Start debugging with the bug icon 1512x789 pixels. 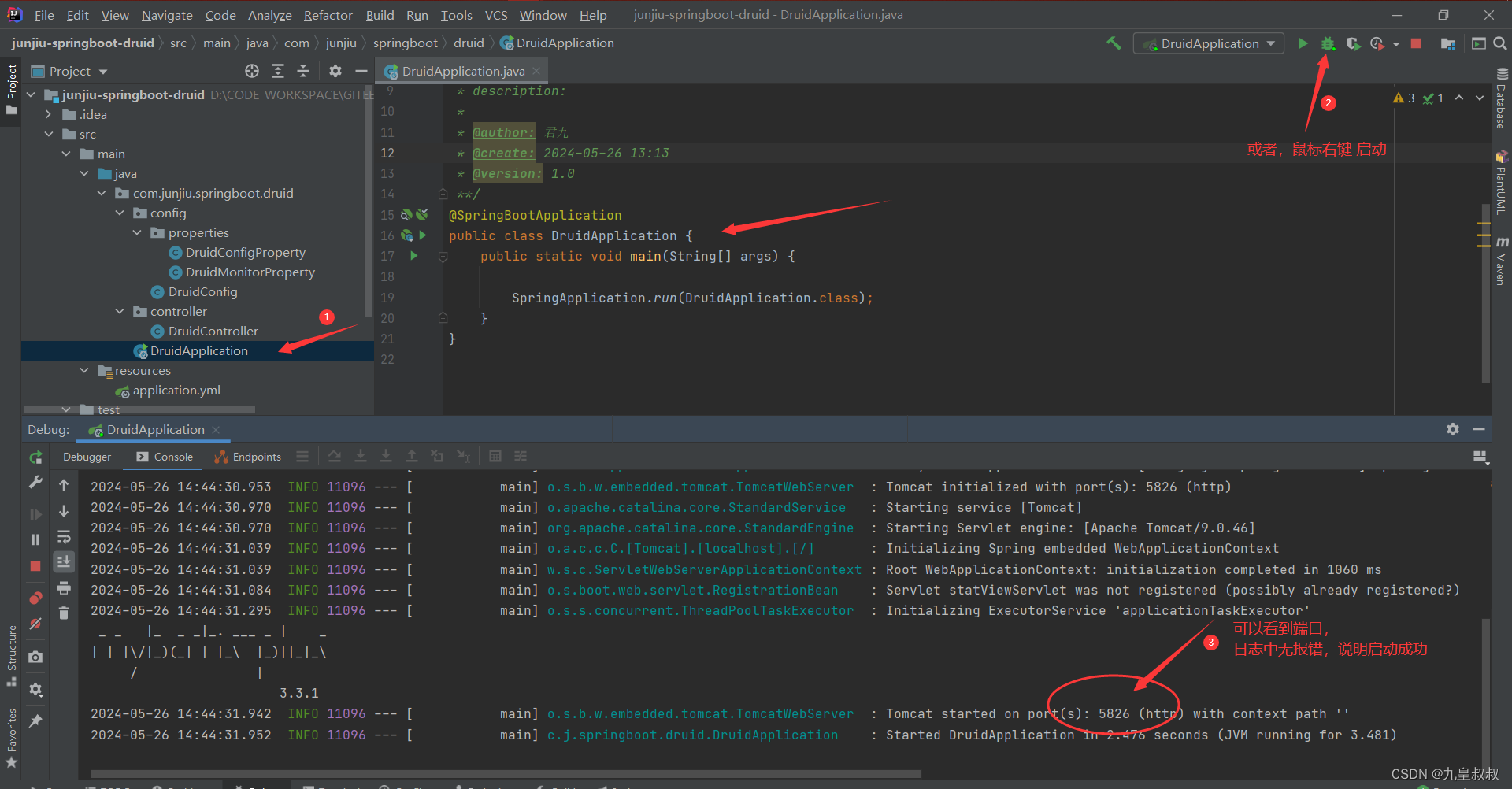click(1328, 43)
